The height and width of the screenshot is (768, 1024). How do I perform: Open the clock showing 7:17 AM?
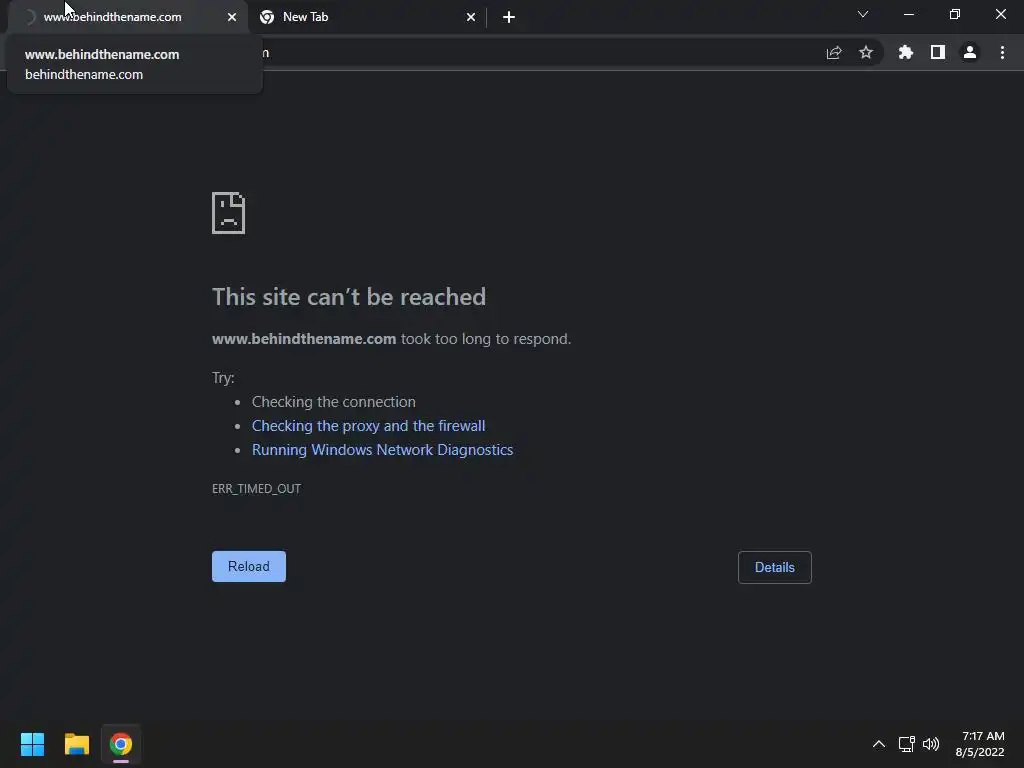click(x=980, y=744)
